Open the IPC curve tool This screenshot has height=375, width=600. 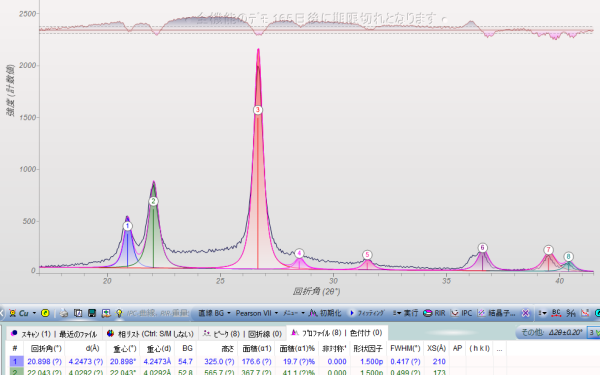461,313
